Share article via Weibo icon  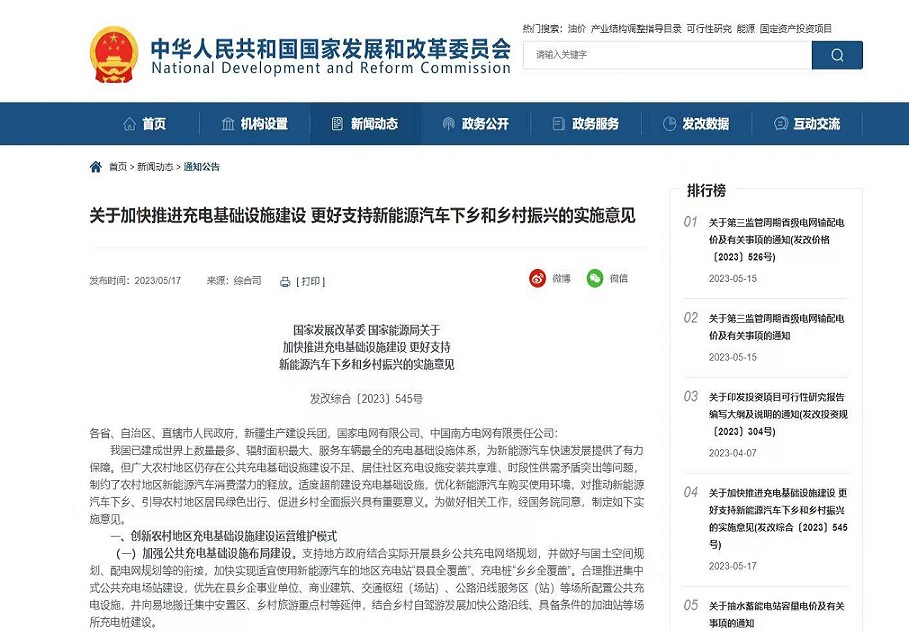click(x=537, y=278)
